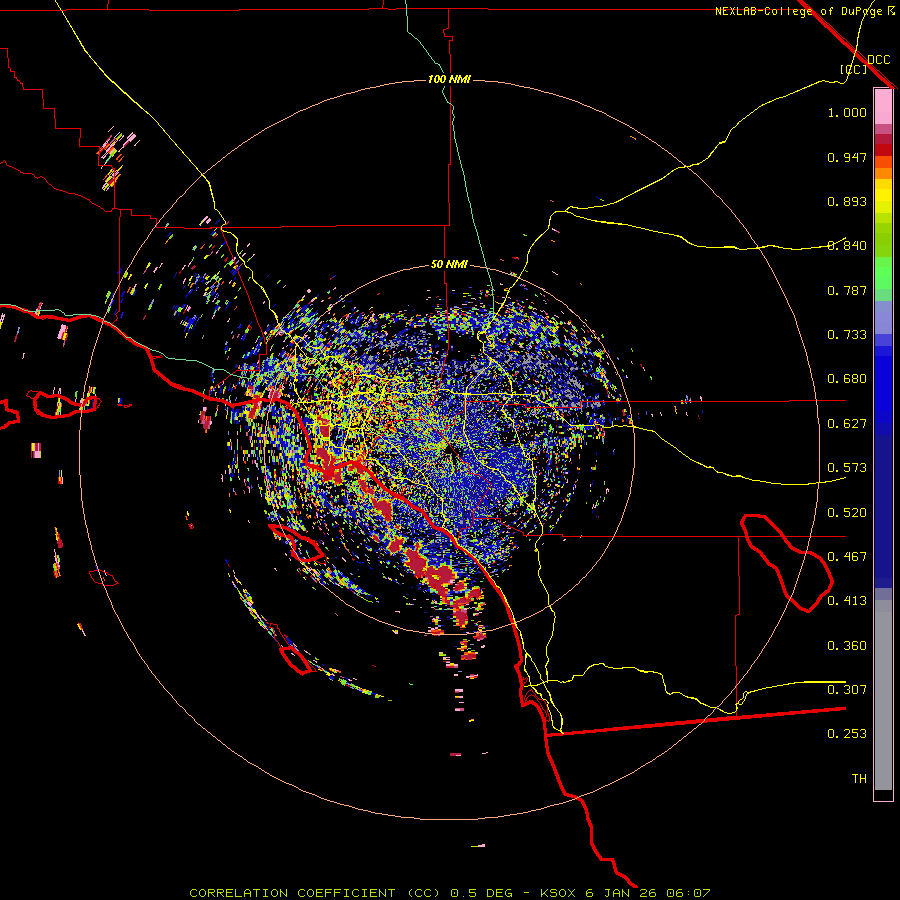Select the 0.253 legend value
The image size is (900, 900).
847,734
